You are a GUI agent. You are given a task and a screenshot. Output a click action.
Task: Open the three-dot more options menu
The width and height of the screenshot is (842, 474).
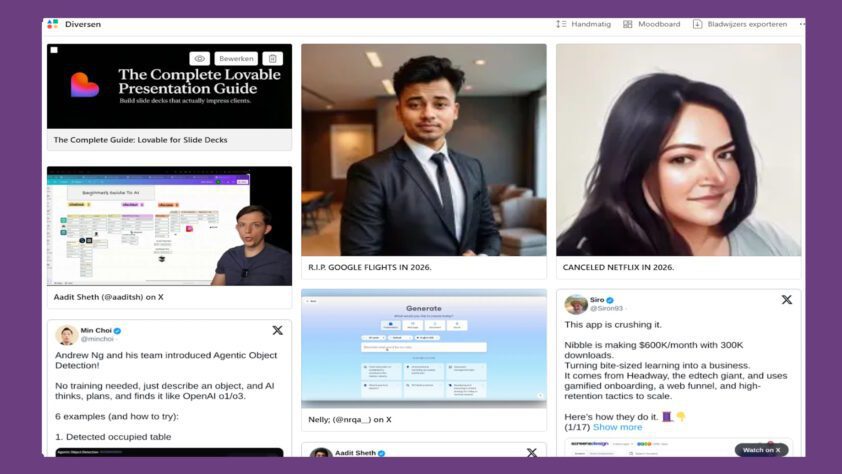[x=802, y=24]
